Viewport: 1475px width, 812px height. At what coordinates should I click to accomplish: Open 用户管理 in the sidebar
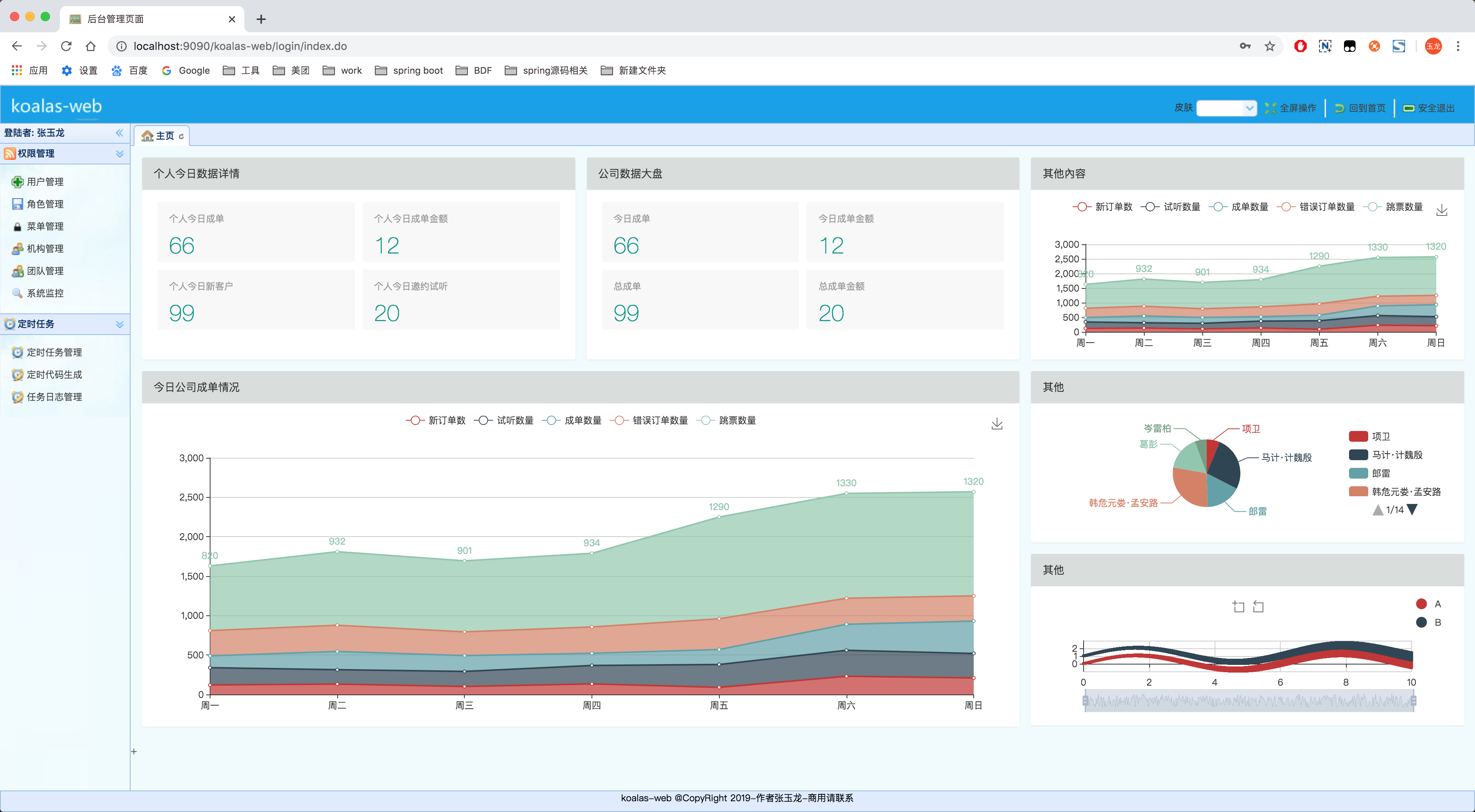click(x=38, y=182)
